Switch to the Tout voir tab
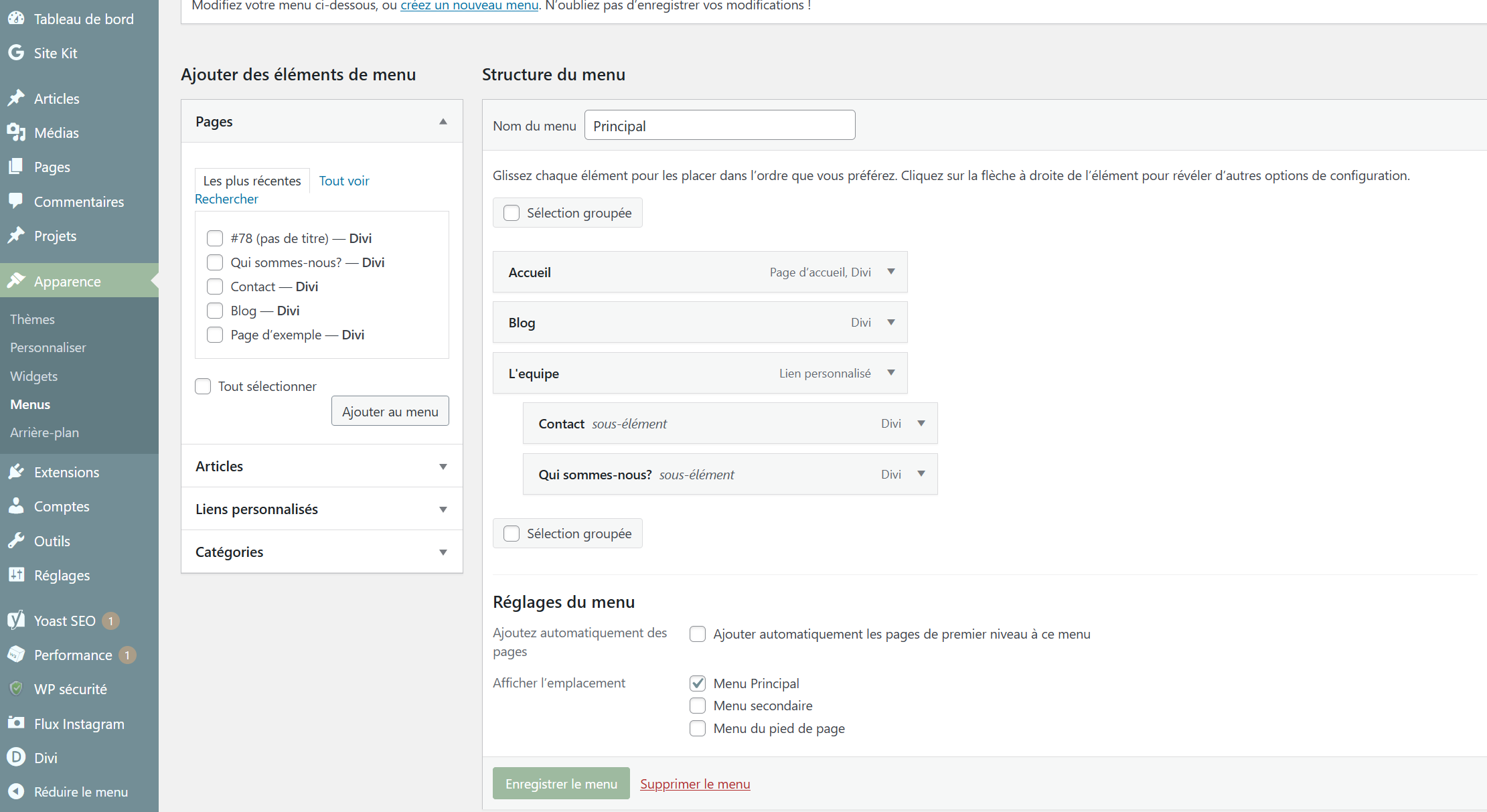Image resolution: width=1487 pixels, height=812 pixels. coord(344,181)
